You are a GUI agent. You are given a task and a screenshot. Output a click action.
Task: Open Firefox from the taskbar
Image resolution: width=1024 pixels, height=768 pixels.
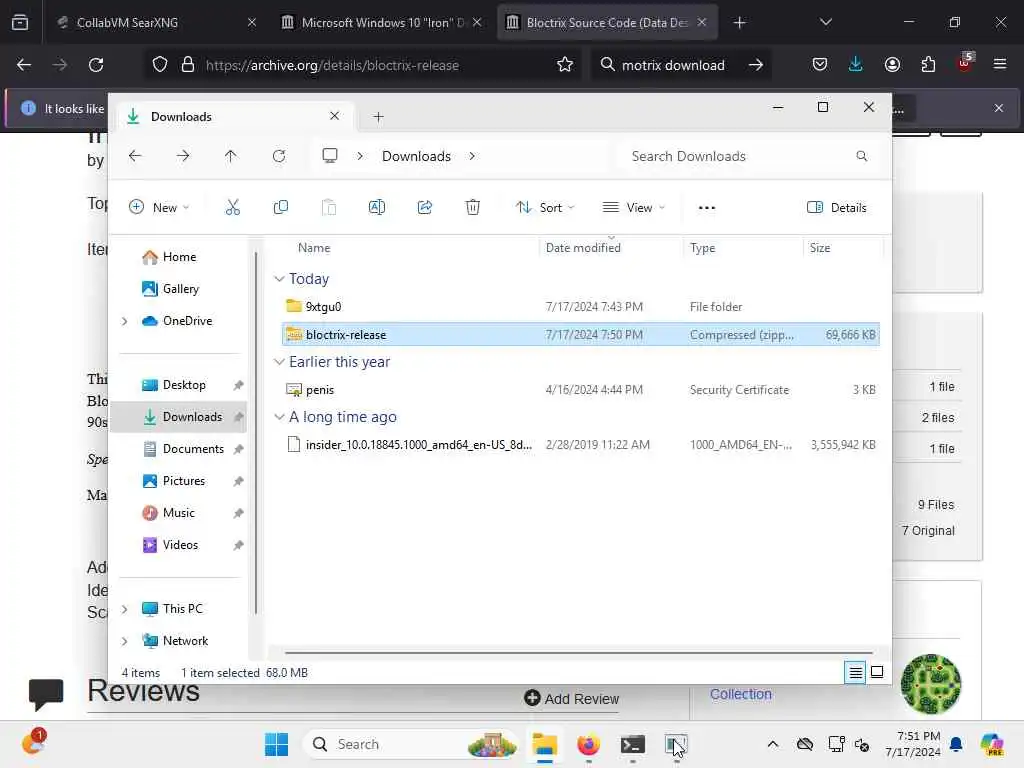588,744
